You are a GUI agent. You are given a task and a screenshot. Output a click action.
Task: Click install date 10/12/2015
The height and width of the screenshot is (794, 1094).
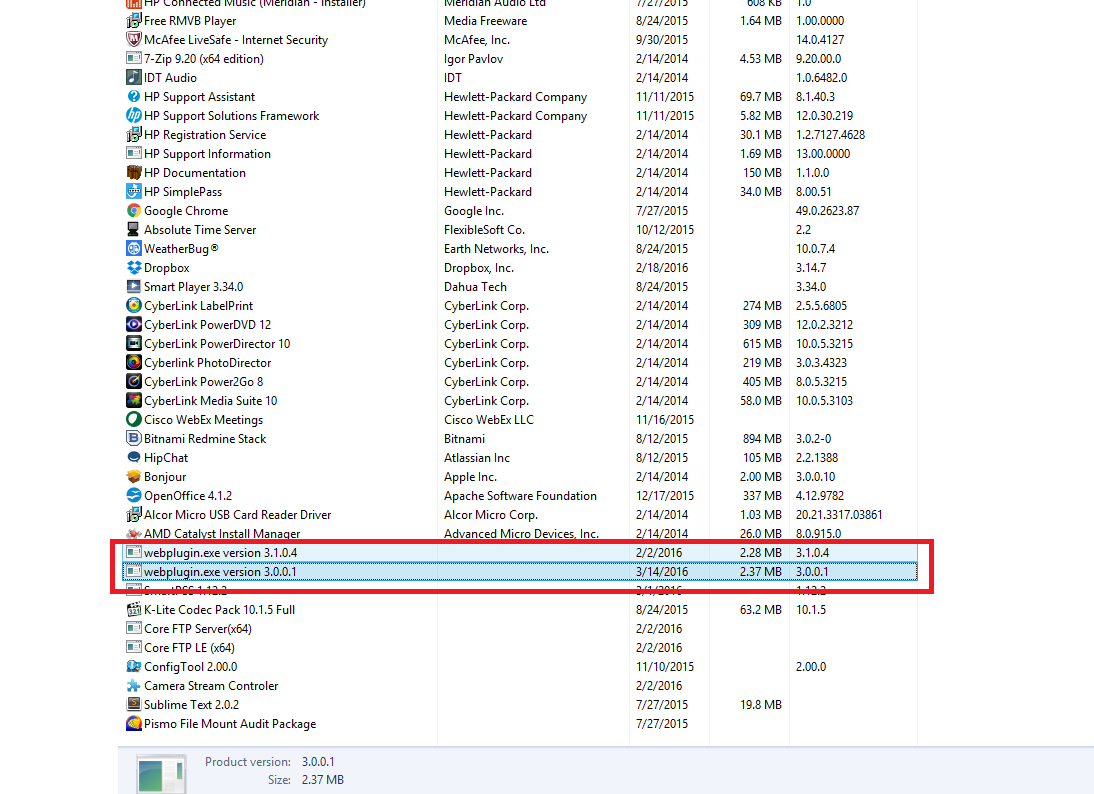(665, 230)
